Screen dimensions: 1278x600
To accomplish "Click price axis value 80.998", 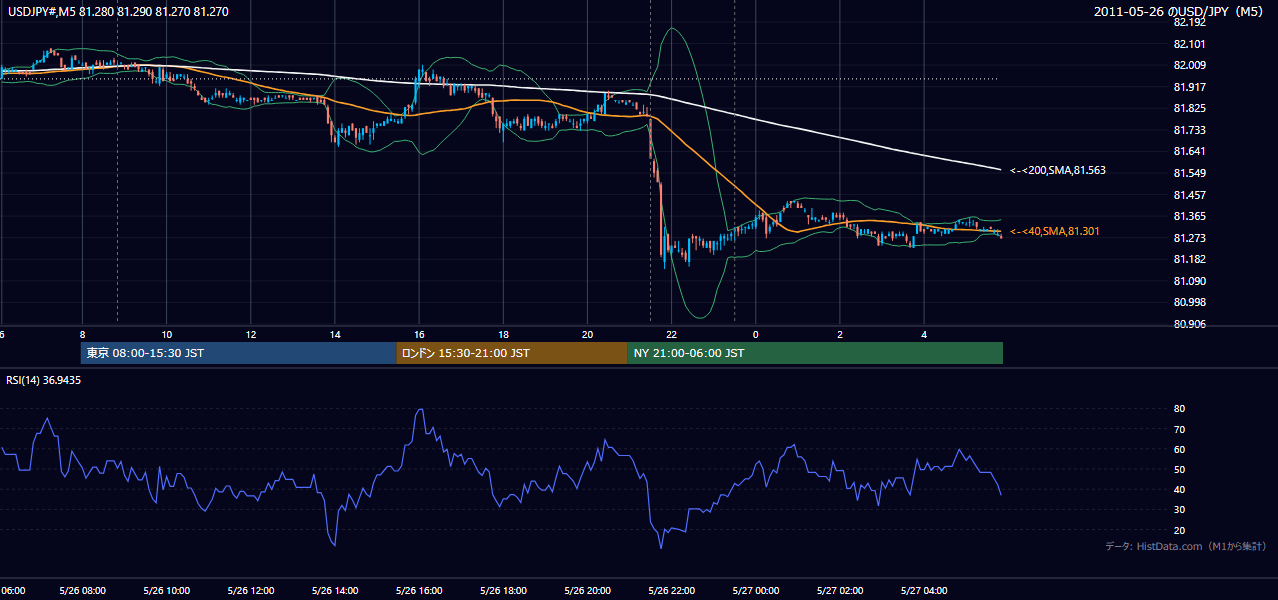I will [1189, 302].
